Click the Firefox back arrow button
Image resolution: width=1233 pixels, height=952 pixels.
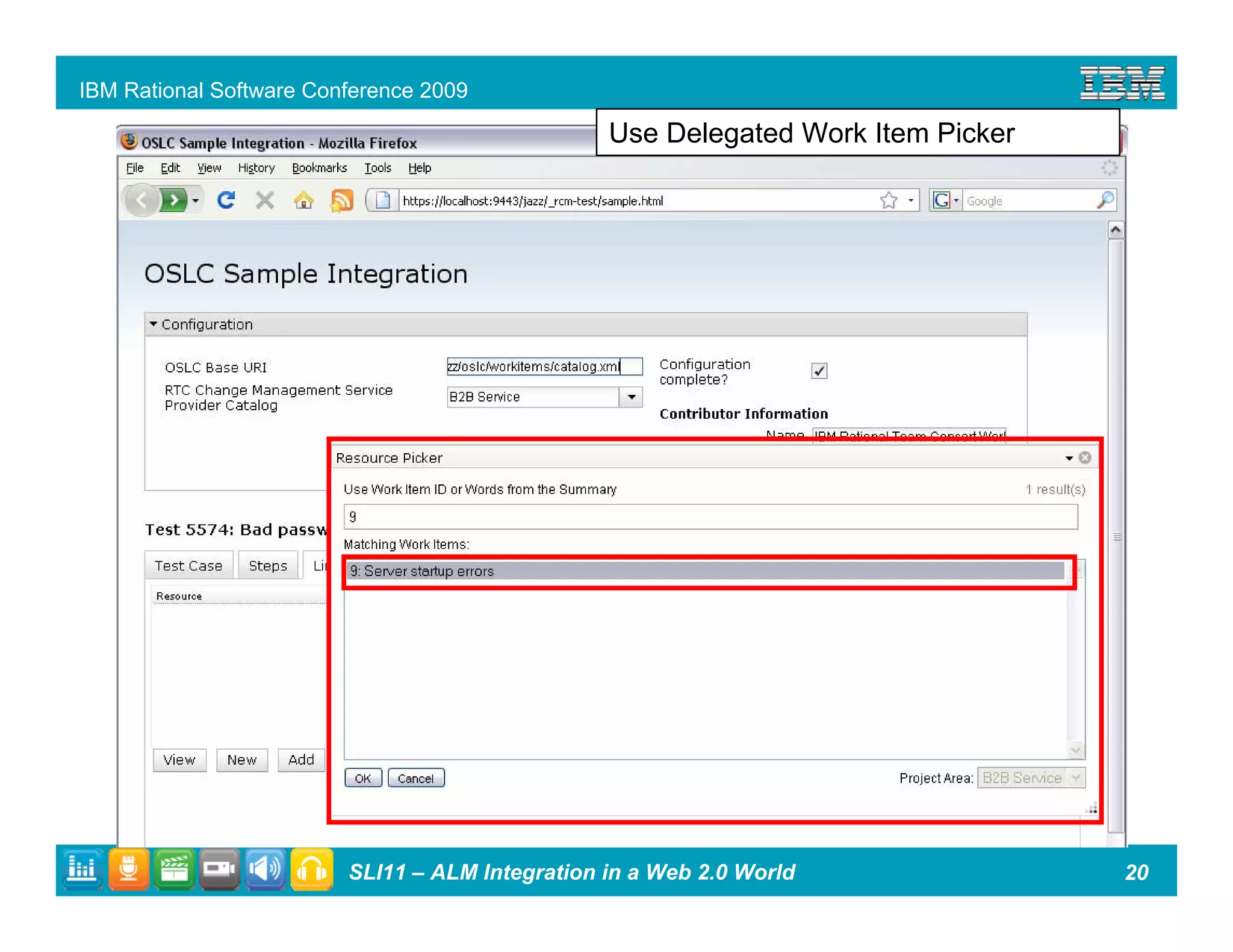(x=141, y=200)
